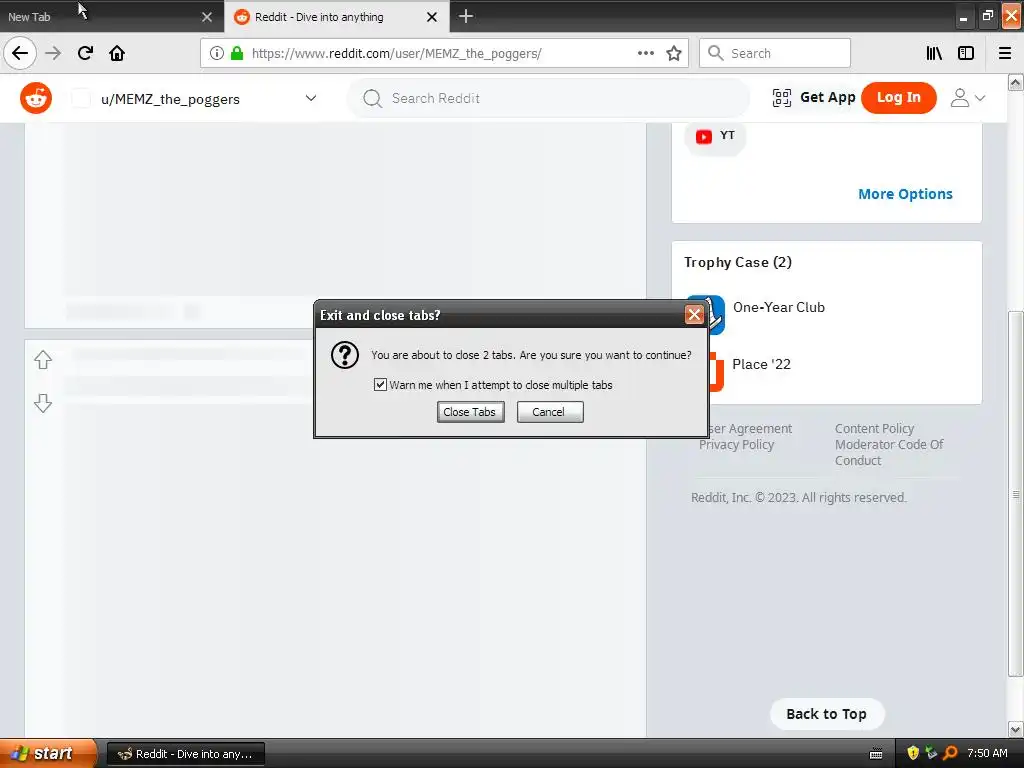
Task: Go to the Home page icon
Action: (117, 53)
